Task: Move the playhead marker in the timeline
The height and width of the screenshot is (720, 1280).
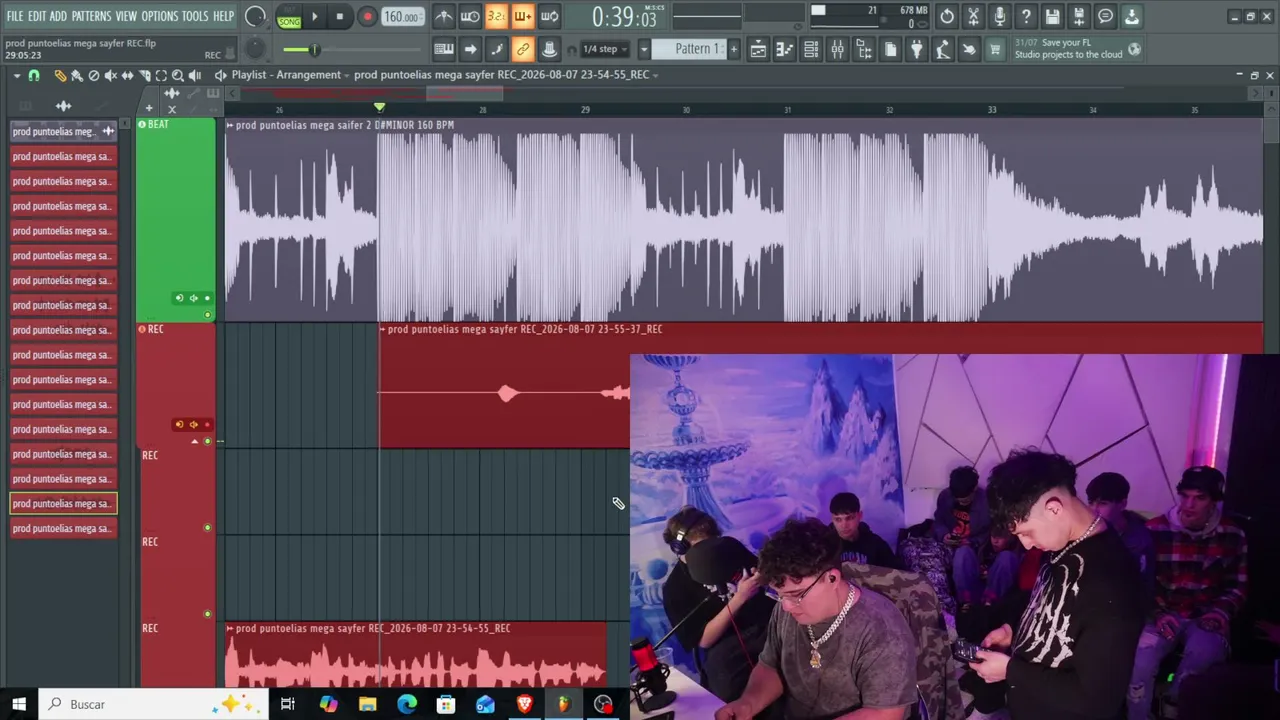Action: pyautogui.click(x=379, y=106)
